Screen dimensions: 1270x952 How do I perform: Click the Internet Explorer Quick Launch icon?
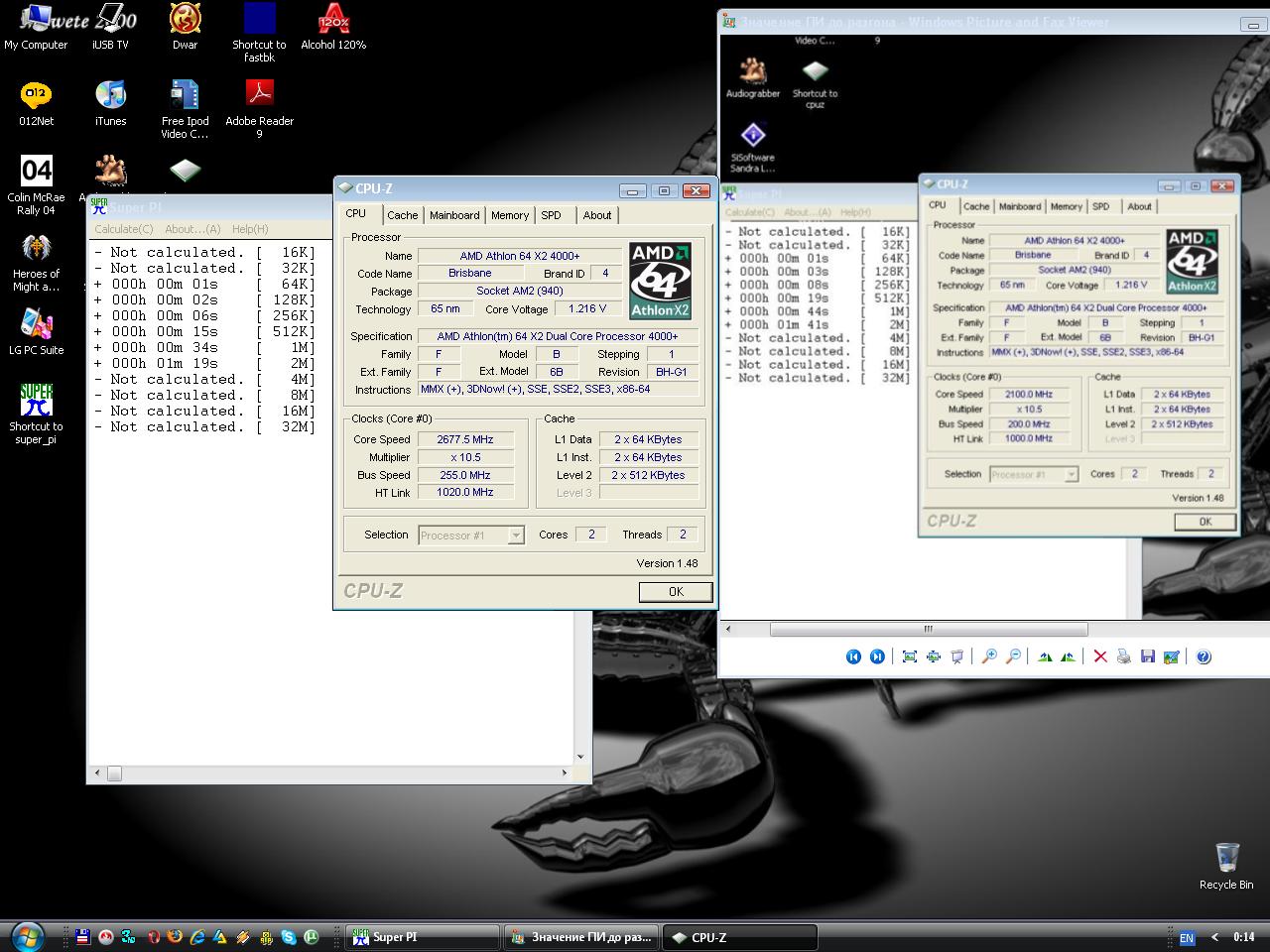(197, 937)
